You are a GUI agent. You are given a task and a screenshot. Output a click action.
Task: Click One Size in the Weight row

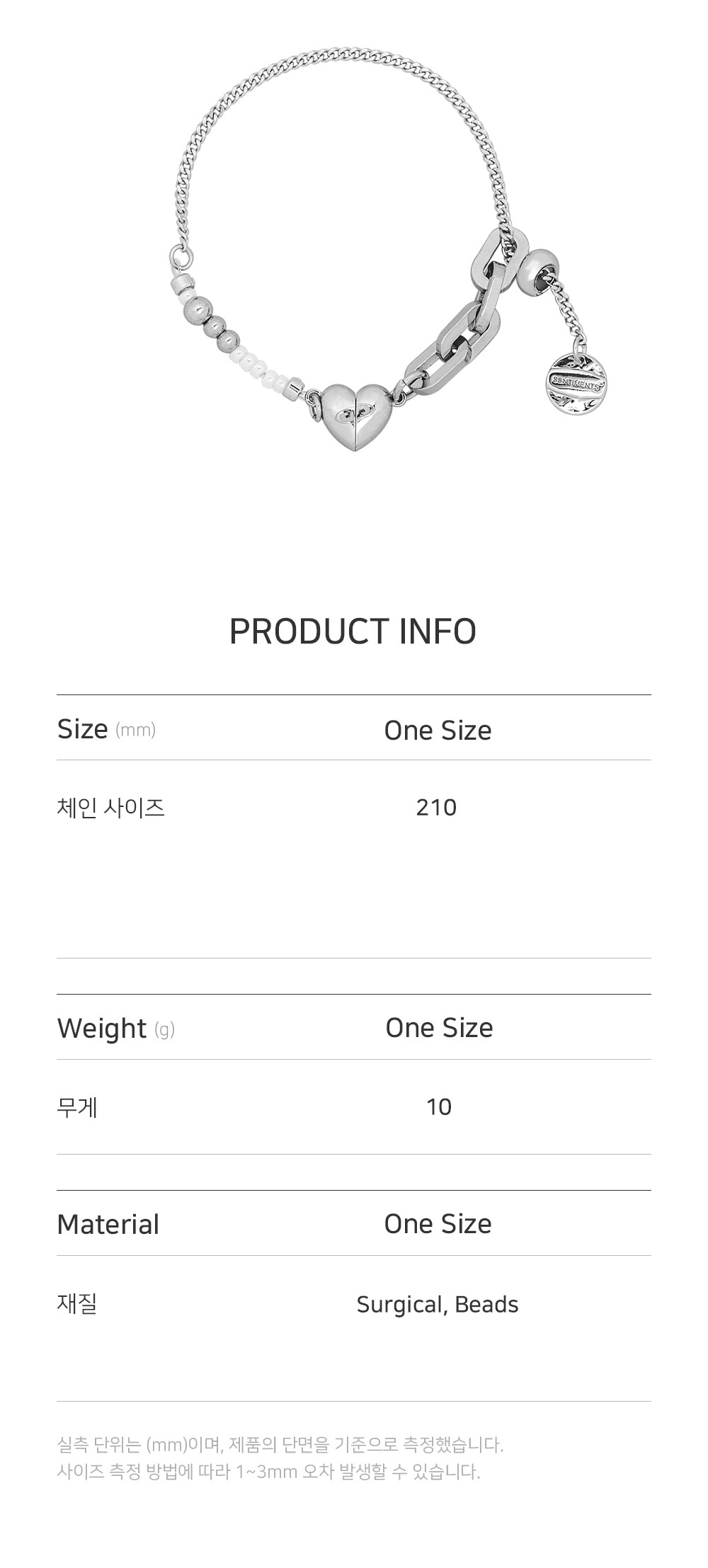439,1028
